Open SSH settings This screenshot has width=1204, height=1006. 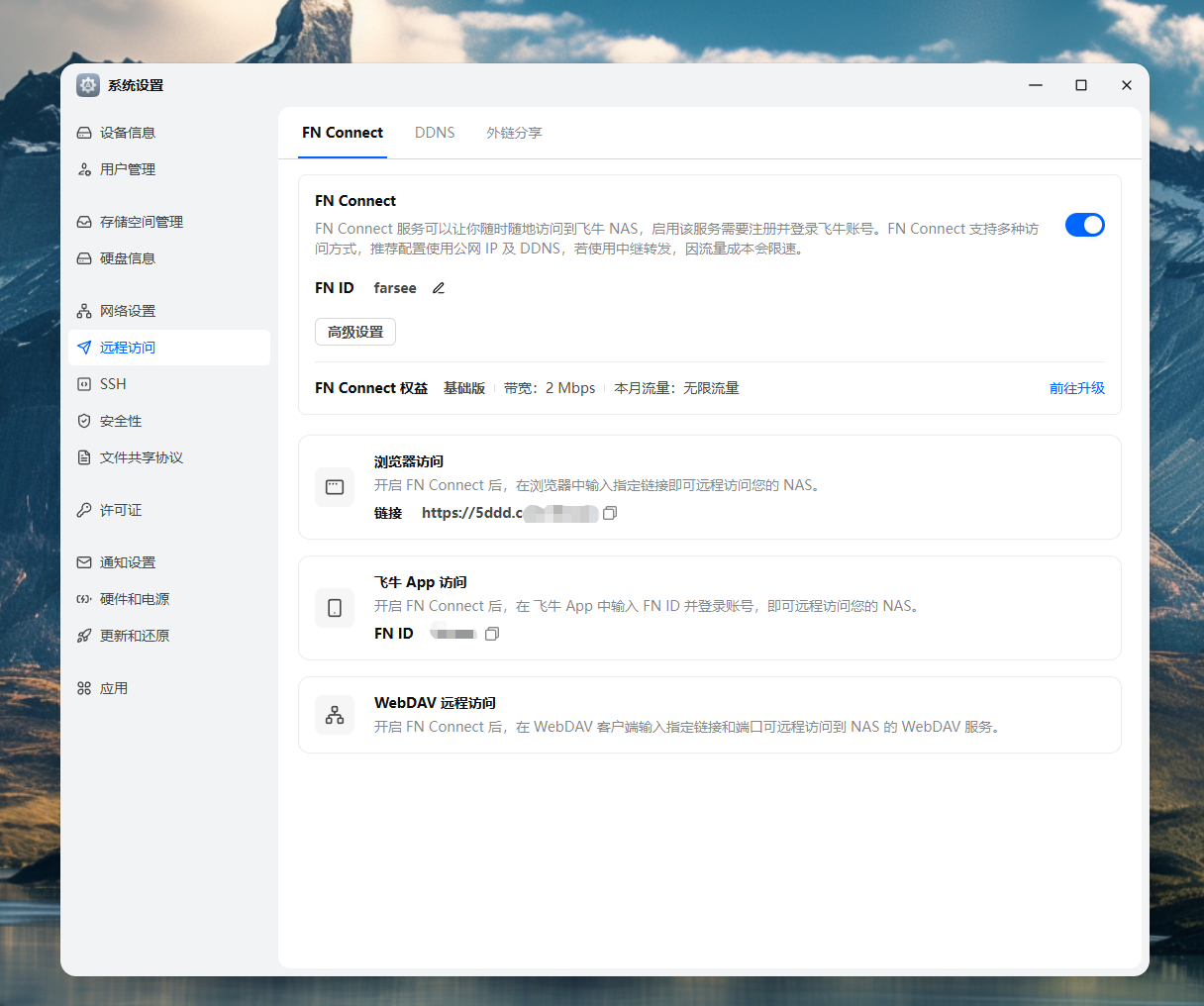[113, 383]
